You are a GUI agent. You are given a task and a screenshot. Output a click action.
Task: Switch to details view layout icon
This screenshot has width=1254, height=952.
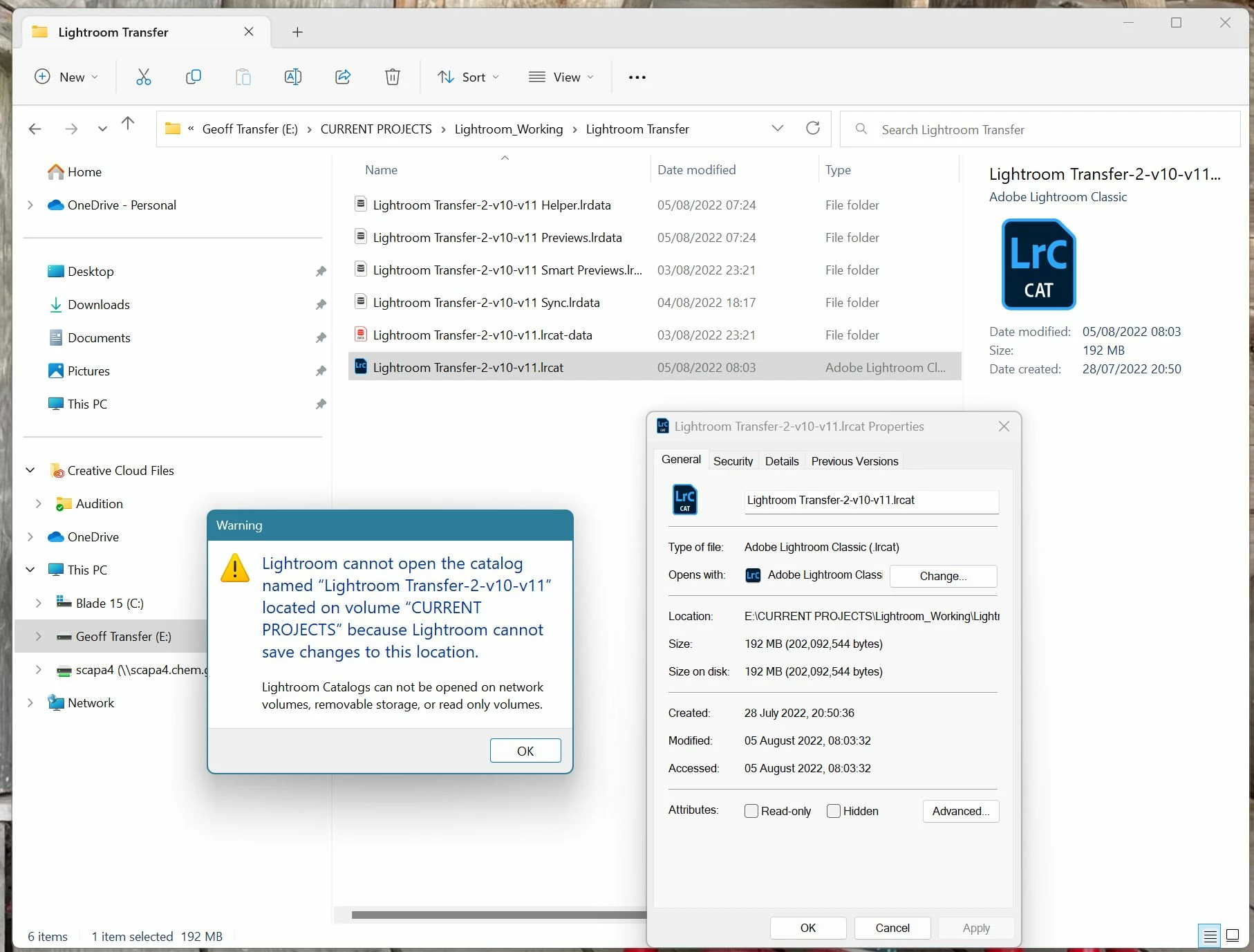tap(1210, 936)
